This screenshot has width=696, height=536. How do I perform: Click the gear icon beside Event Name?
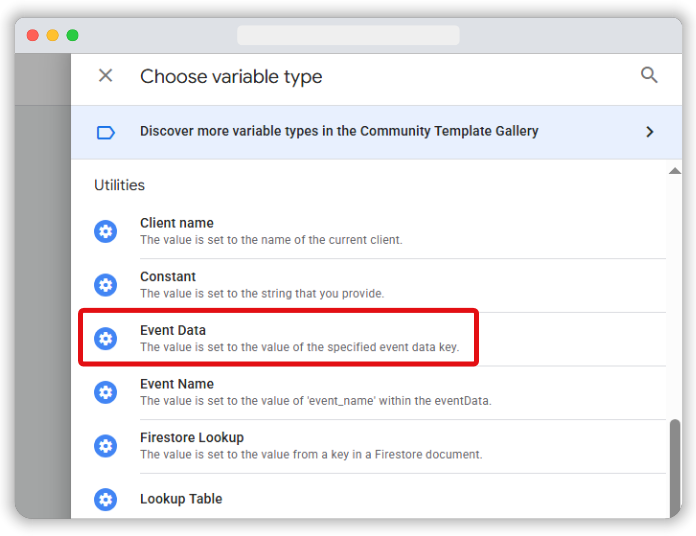(106, 392)
